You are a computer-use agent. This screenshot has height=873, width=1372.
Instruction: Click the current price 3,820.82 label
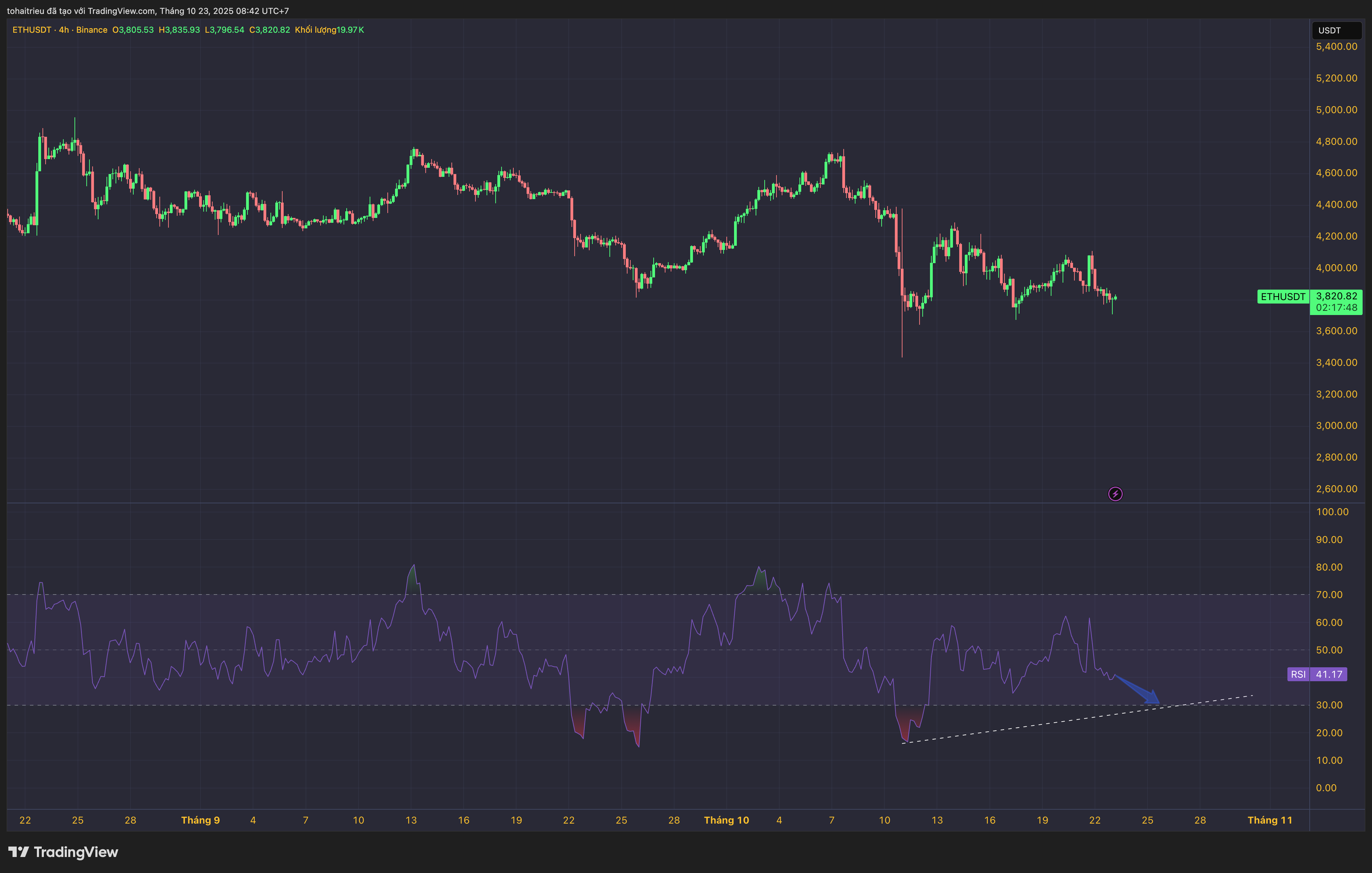pos(1336,296)
